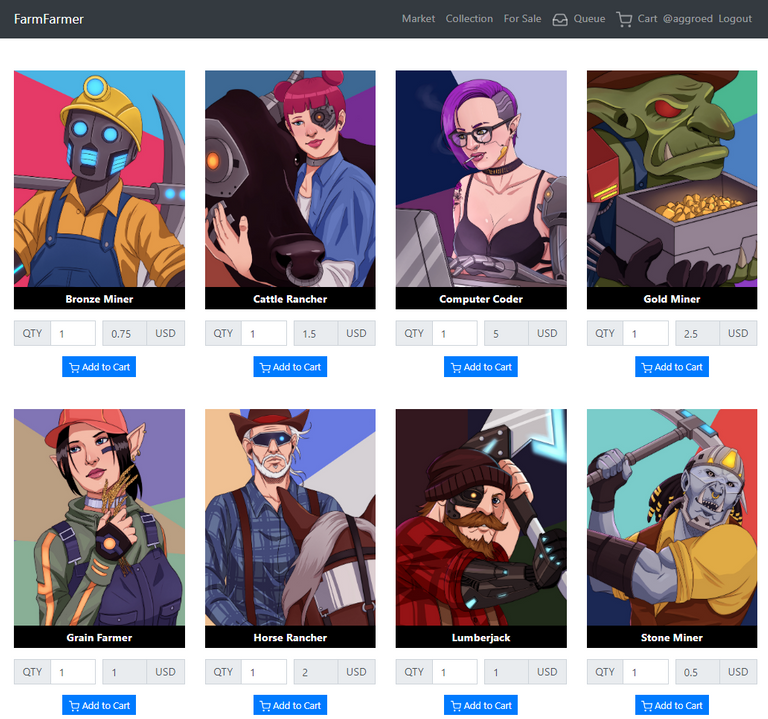Image resolution: width=768 pixels, height=719 pixels.
Task: Focus the Lumberjack quantity field
Action: click(x=455, y=672)
